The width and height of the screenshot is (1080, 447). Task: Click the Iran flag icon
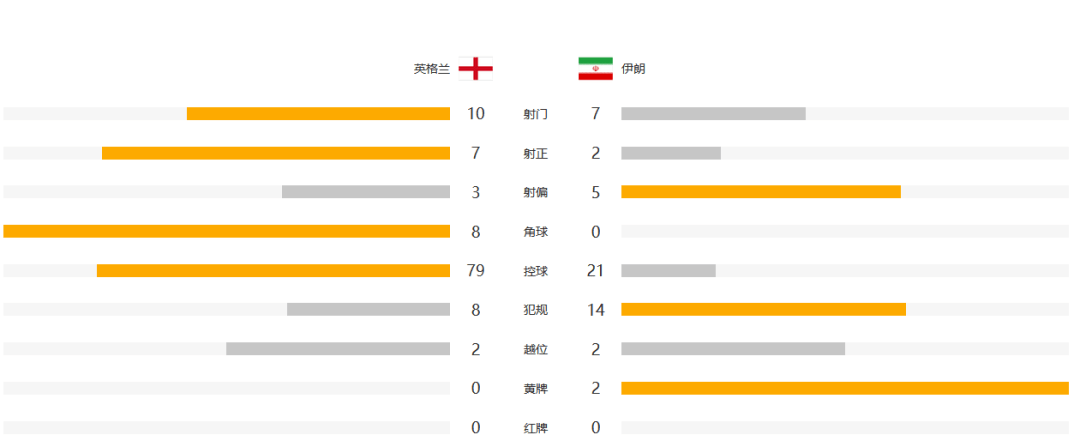[x=595, y=69]
